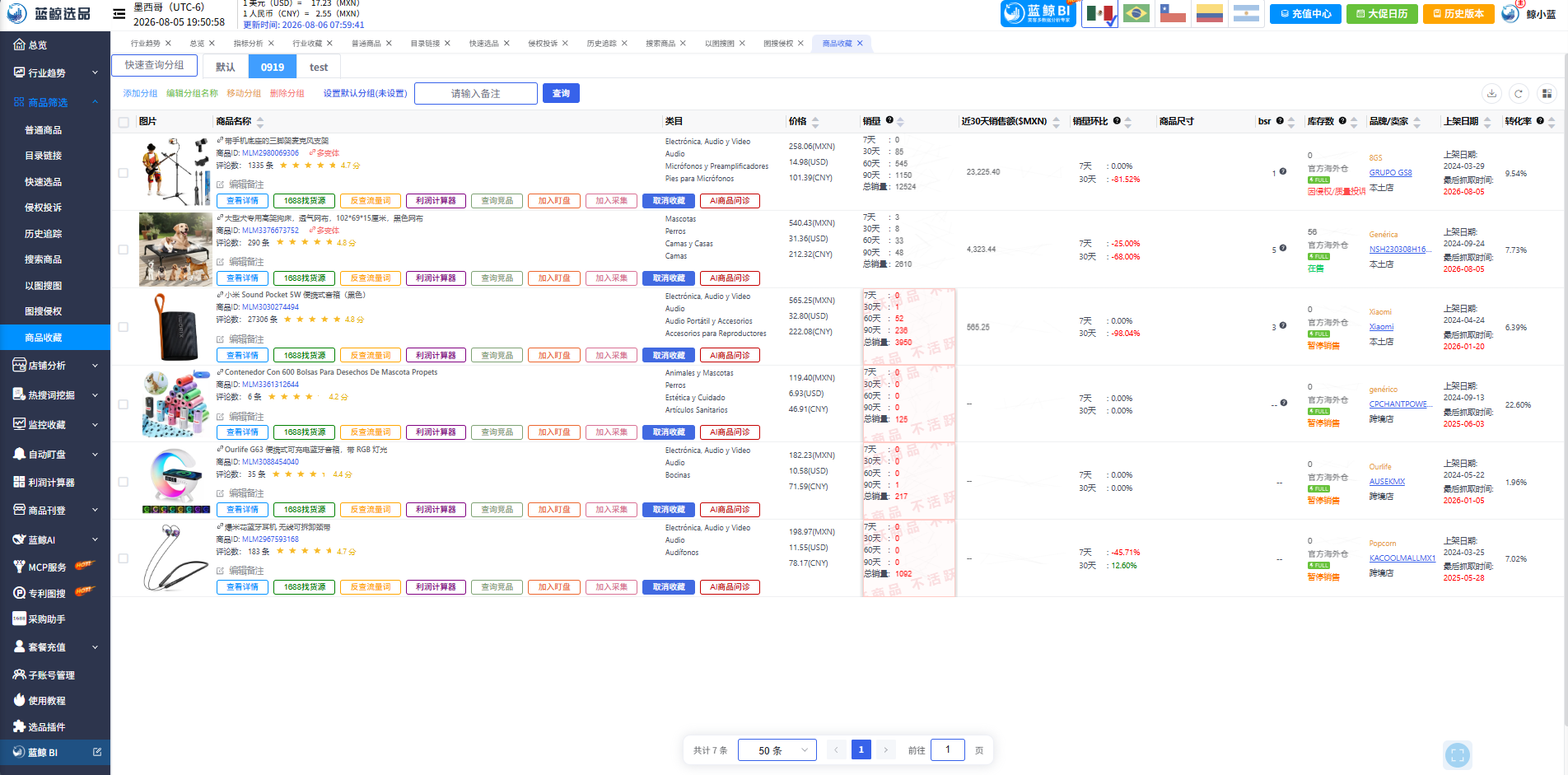Image resolution: width=1568 pixels, height=775 pixels.
Task: Expand the 店铺分析 sidebar menu
Action: point(55,366)
